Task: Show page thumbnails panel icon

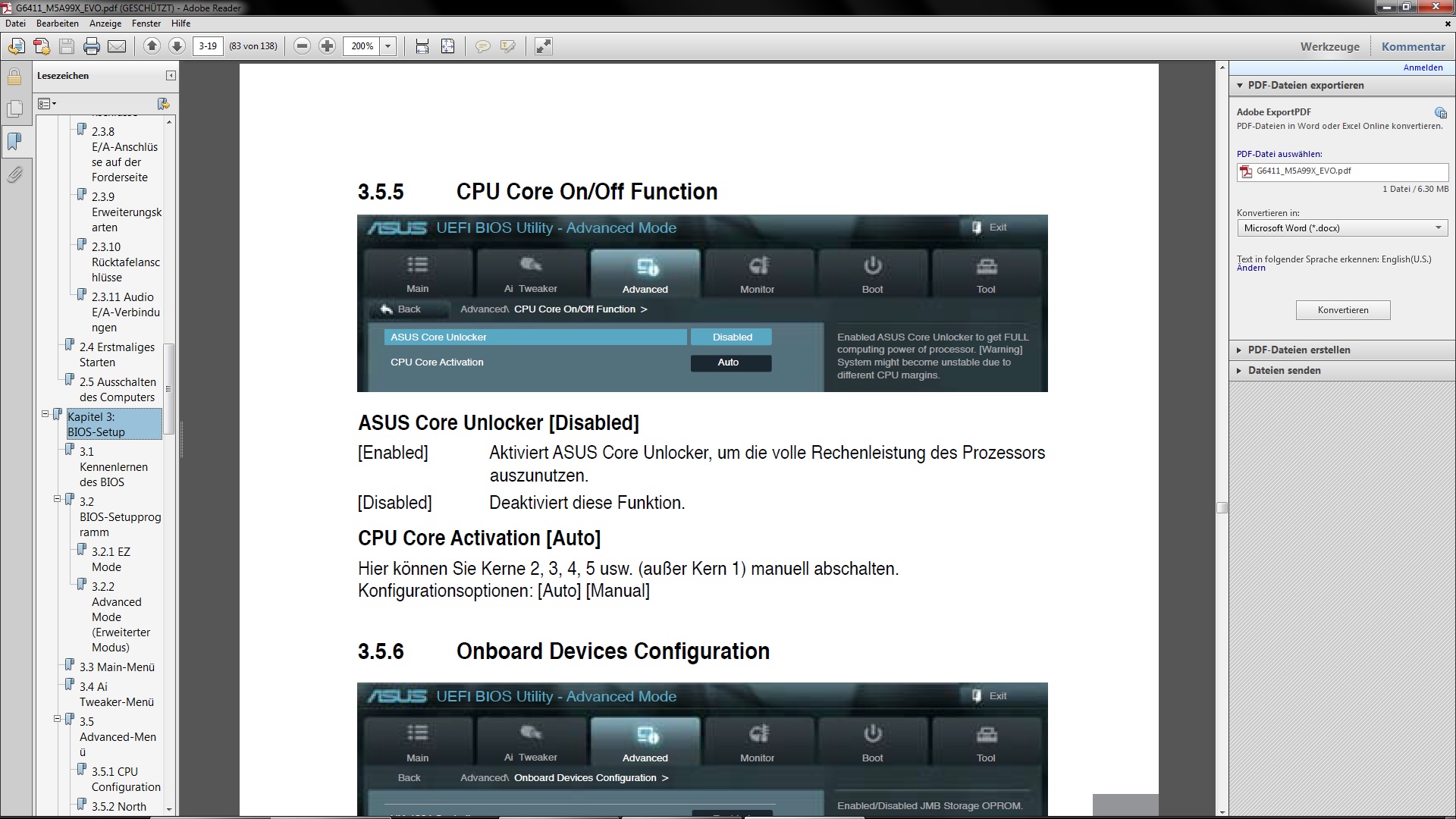Action: click(x=14, y=109)
